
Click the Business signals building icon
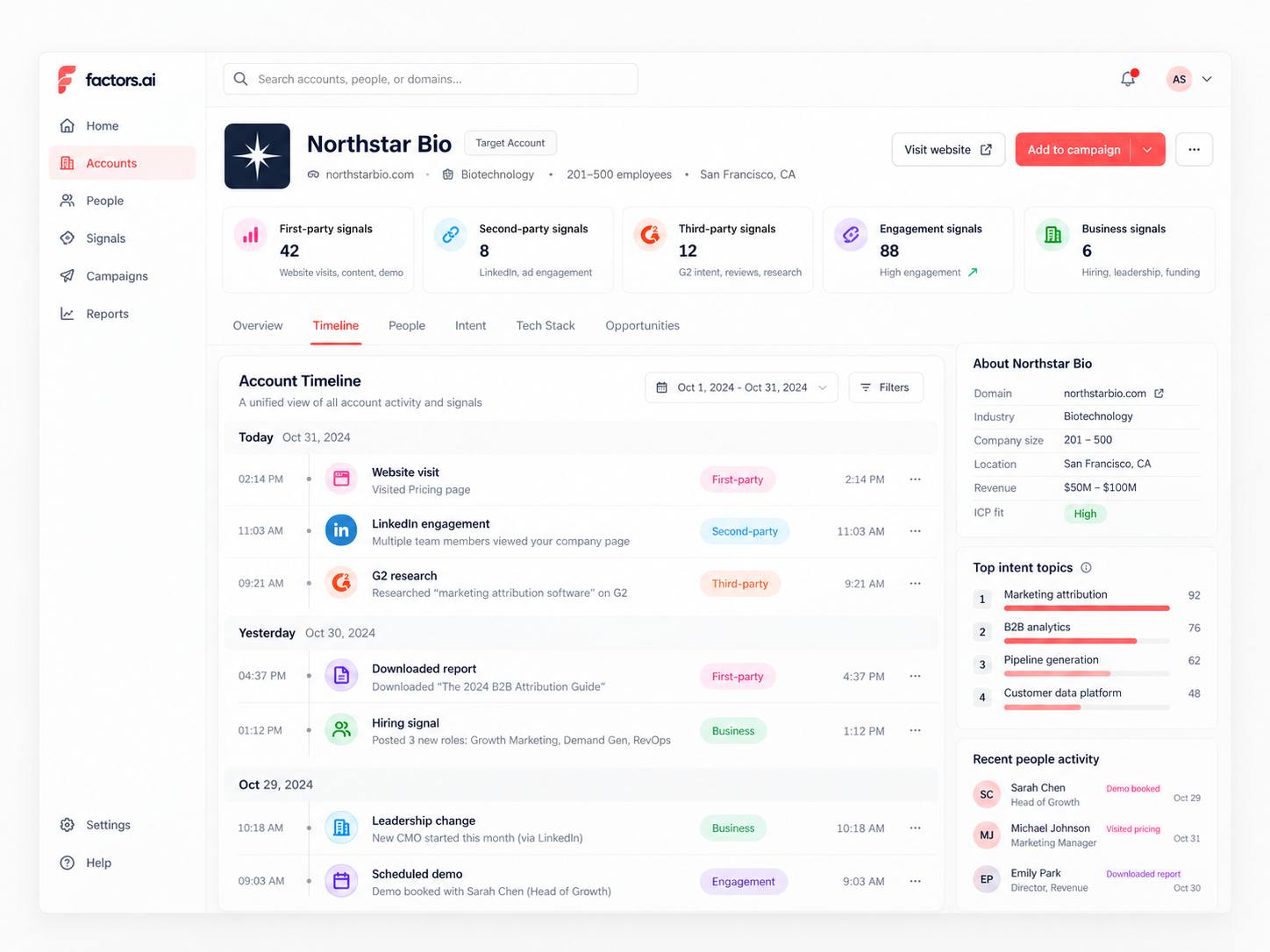coord(1053,235)
